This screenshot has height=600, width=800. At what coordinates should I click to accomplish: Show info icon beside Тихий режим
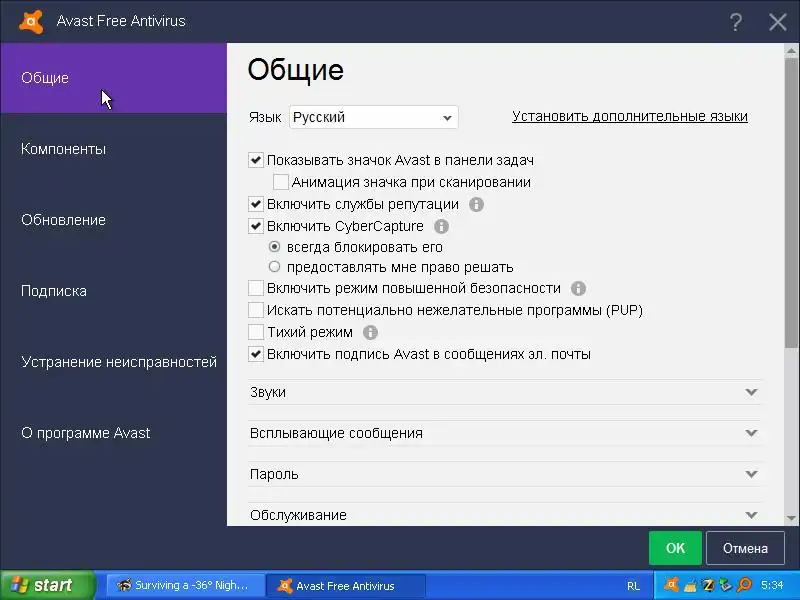(x=370, y=333)
